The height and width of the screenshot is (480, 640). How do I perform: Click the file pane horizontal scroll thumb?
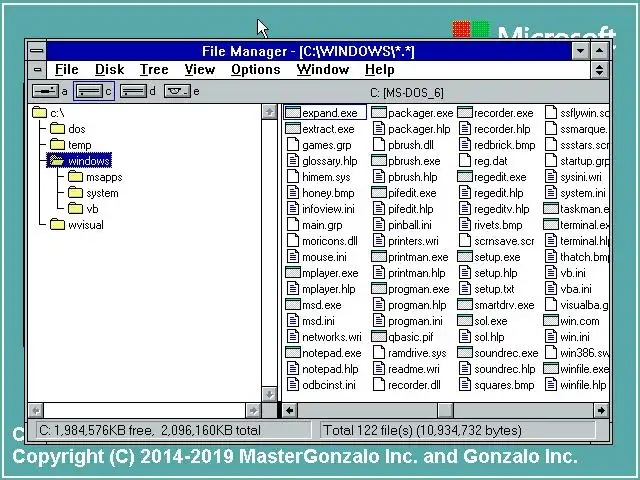446,410
